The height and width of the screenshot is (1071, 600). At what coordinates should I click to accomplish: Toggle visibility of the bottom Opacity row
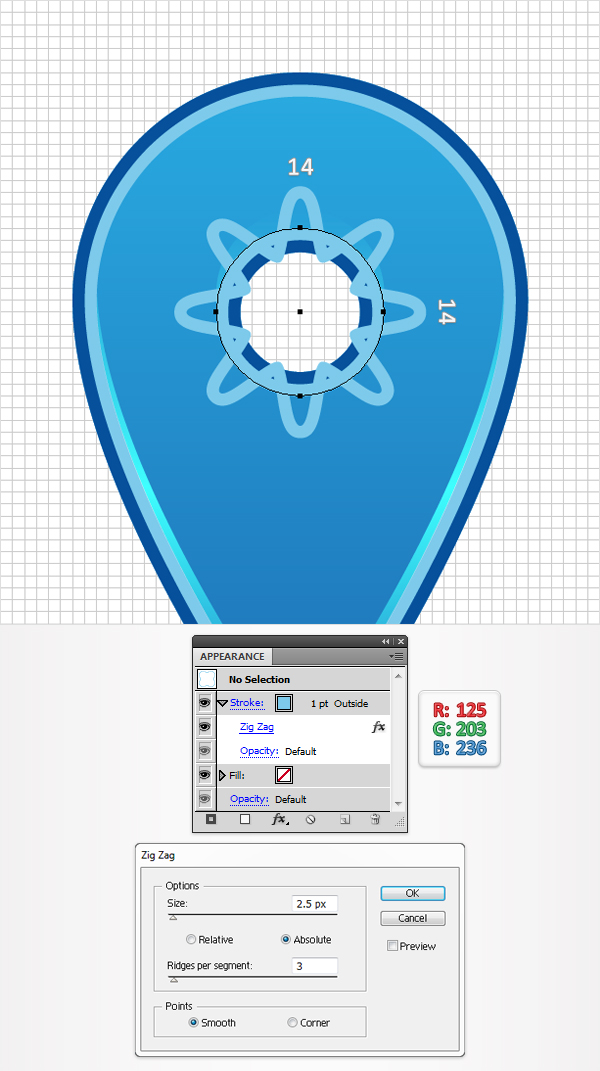(204, 799)
